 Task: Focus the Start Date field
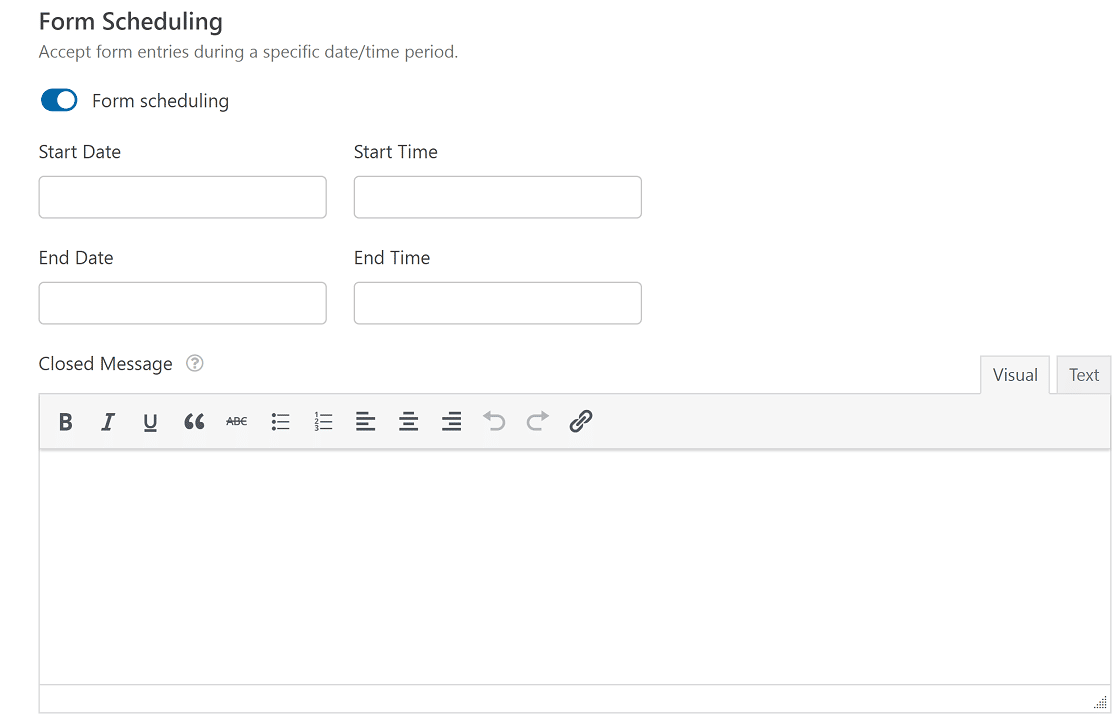[x=182, y=197]
